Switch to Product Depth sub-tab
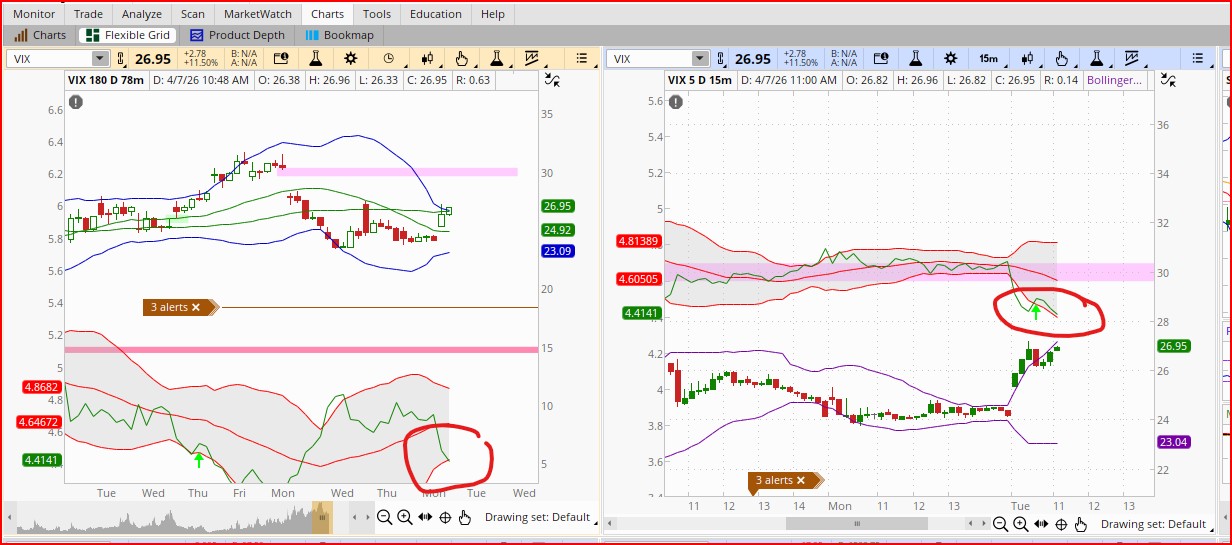This screenshot has width=1232, height=545. coord(237,35)
